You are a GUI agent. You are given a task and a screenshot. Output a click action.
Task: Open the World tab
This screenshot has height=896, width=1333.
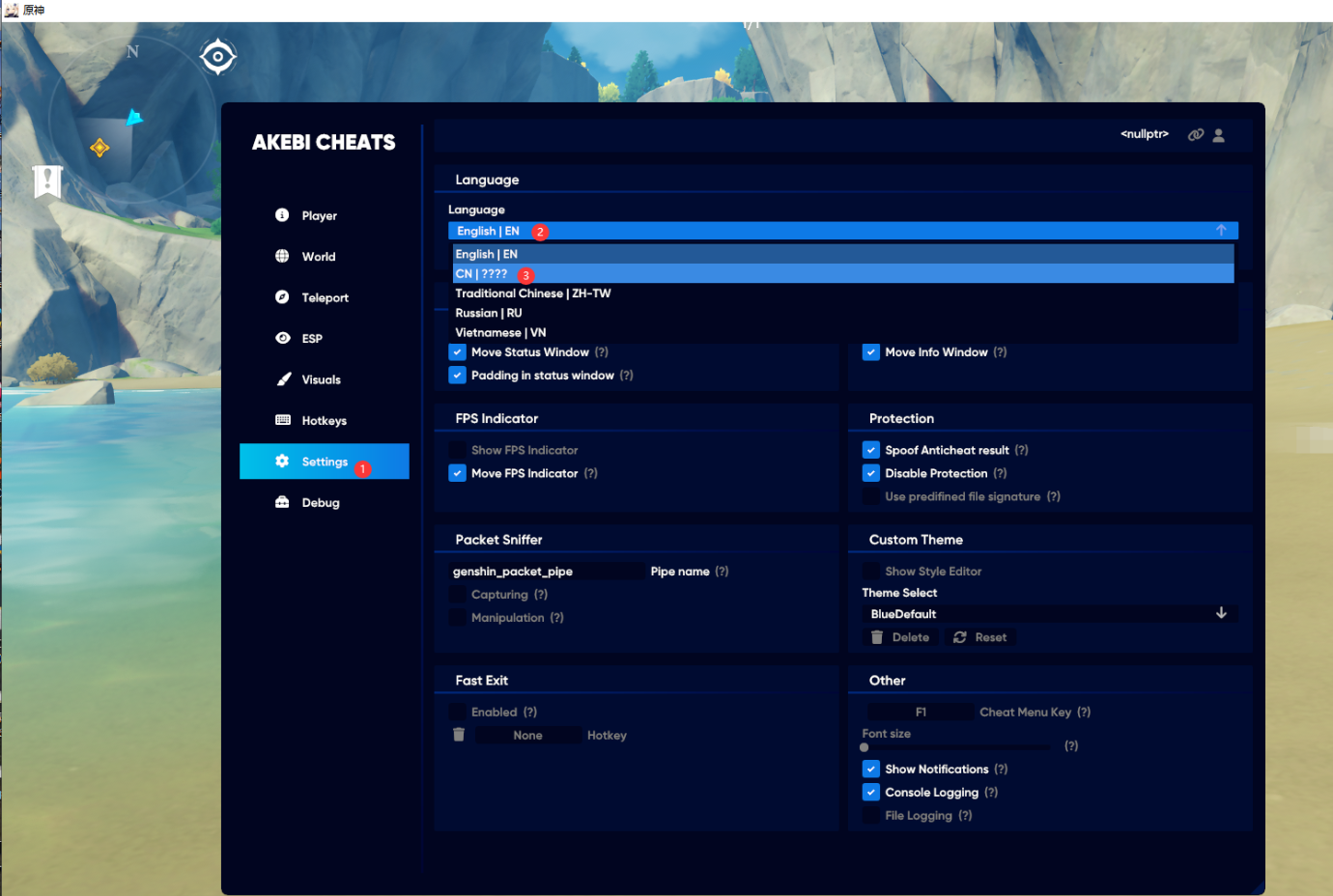(325, 257)
